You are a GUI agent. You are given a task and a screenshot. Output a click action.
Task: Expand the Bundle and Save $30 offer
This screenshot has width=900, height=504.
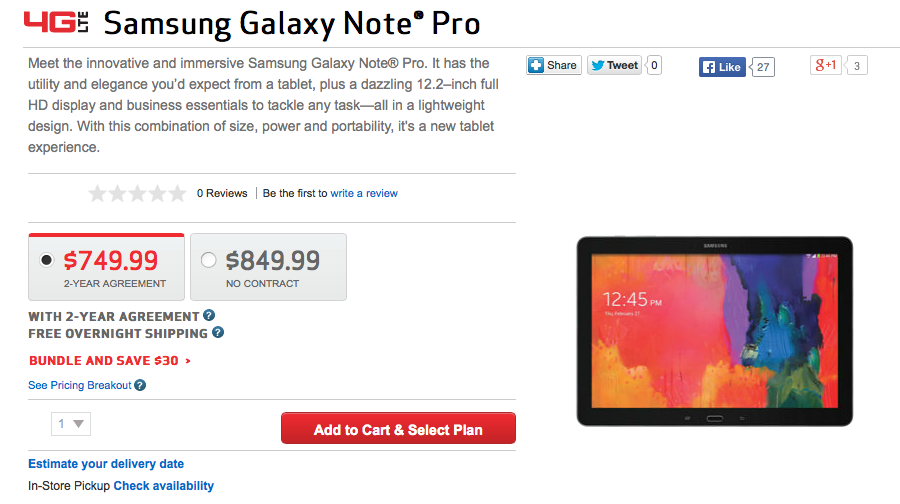(x=110, y=361)
